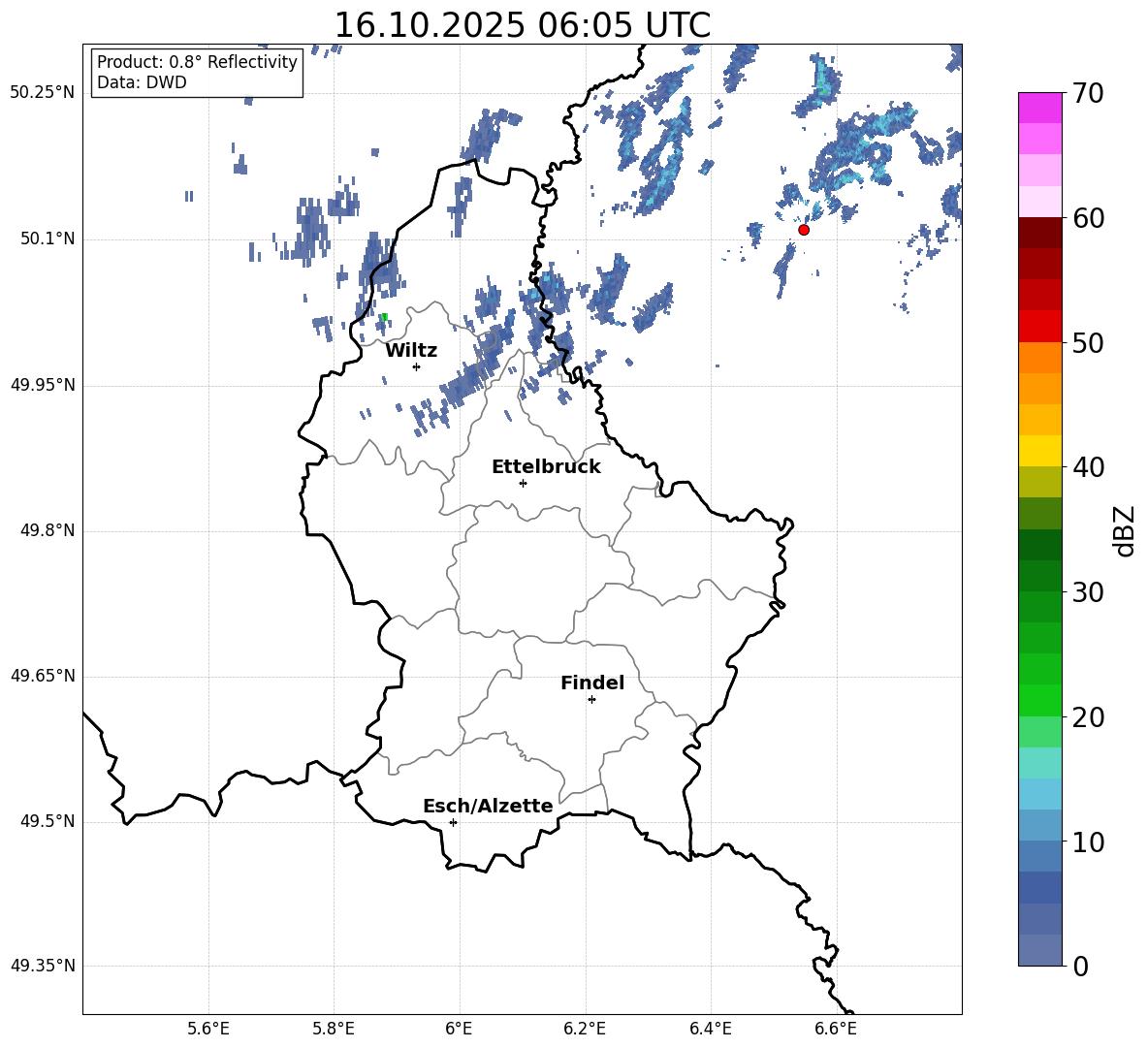Pick the bright green swatch just above 20 dBZ
1148x1048 pixels.
1039,700
